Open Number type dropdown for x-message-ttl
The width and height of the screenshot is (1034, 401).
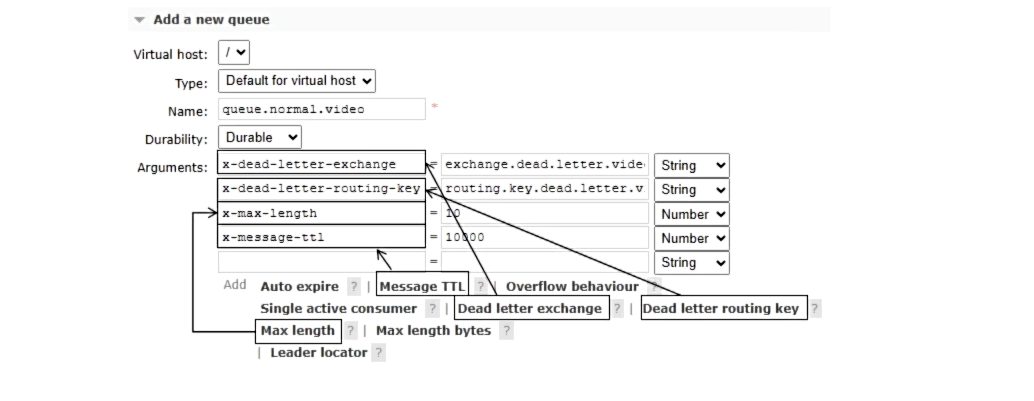coord(692,238)
